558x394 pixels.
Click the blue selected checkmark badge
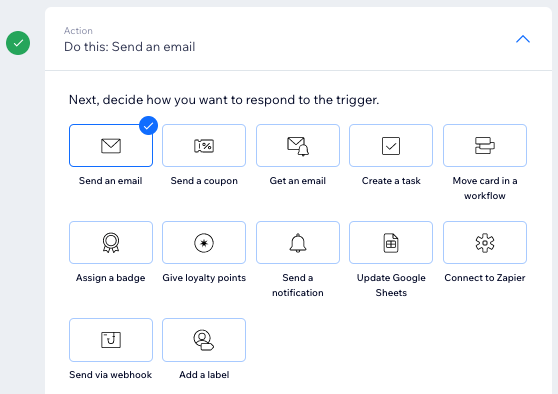click(x=148, y=125)
